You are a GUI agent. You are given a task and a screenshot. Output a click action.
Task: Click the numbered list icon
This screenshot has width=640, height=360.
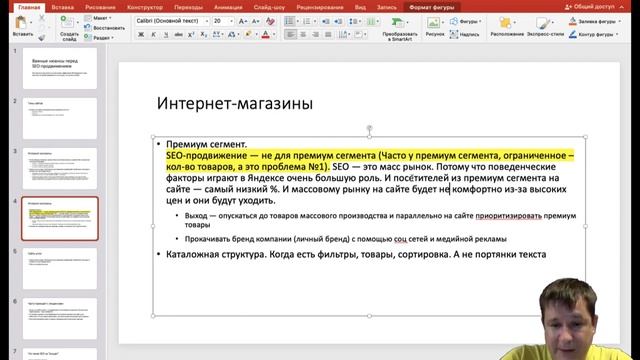[x=307, y=21]
